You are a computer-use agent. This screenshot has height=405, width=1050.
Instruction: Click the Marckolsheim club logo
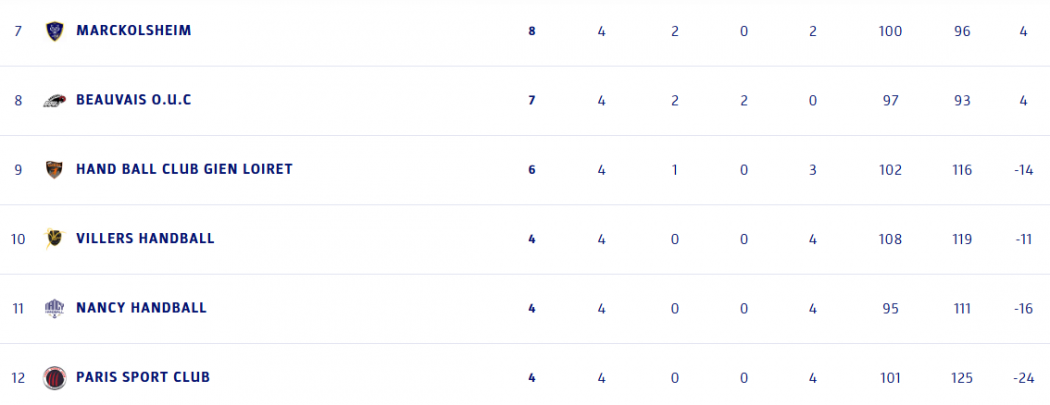pos(54,31)
